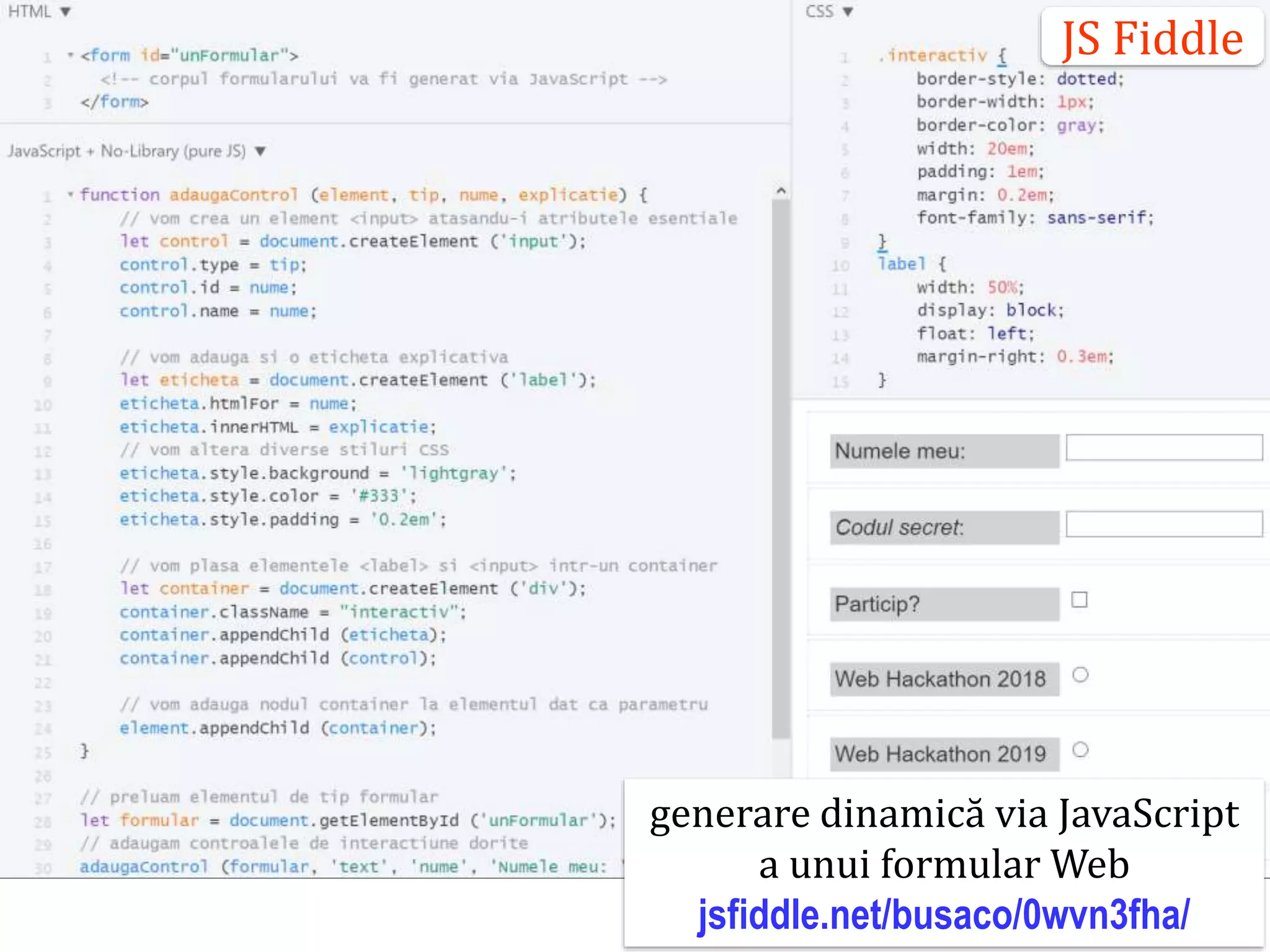Open the HTML panel dropdown arrow
This screenshot has width=1270, height=952.
pos(65,12)
